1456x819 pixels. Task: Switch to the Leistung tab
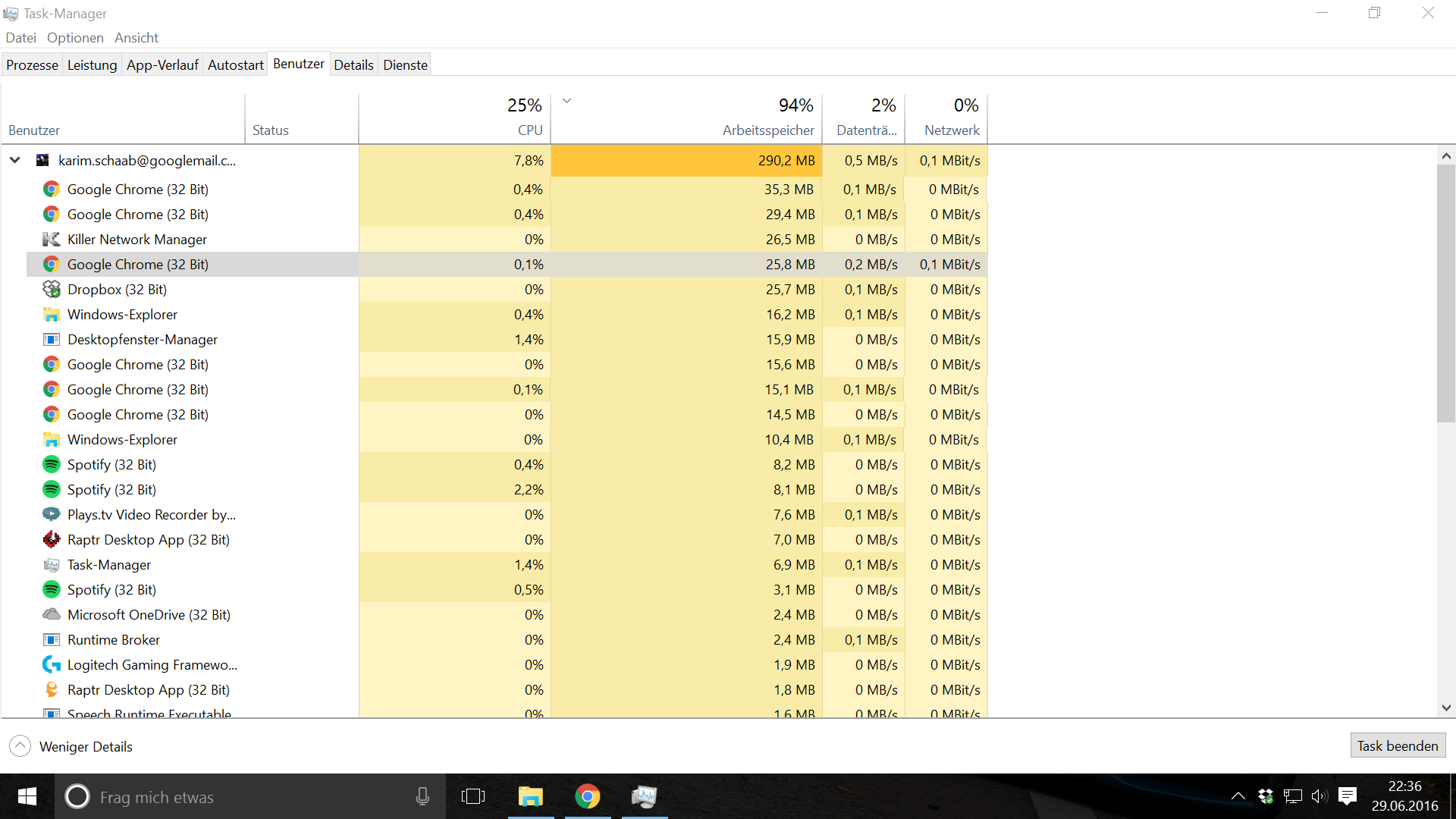coord(92,65)
